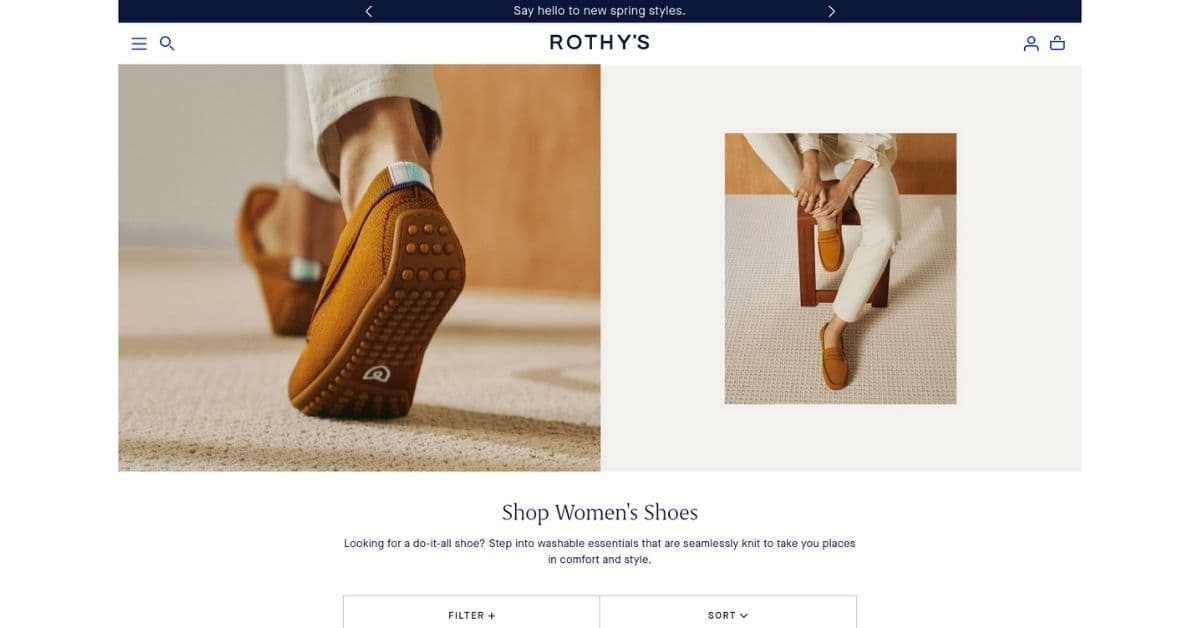The image size is (1200, 628).
Task: Click the seated model loafer photo
Action: 839,268
